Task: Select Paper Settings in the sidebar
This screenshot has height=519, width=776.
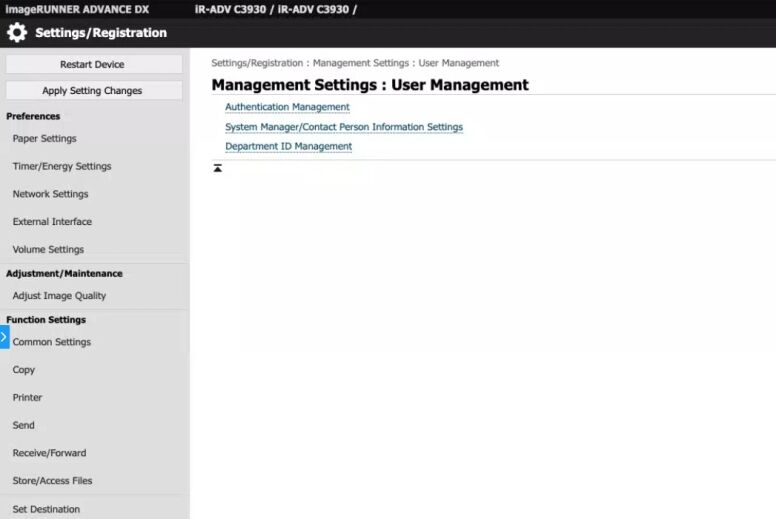Action: [44, 139]
